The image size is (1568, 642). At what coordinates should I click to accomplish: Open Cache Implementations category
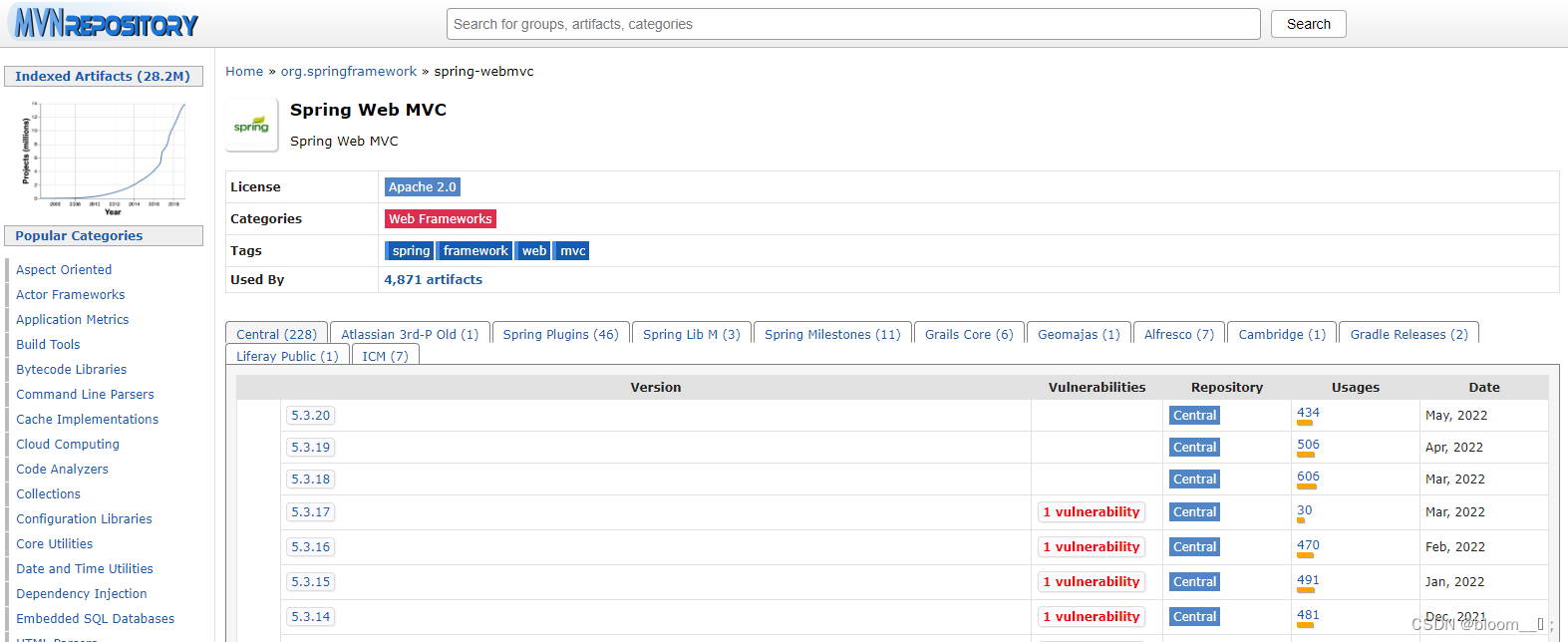[x=88, y=420]
